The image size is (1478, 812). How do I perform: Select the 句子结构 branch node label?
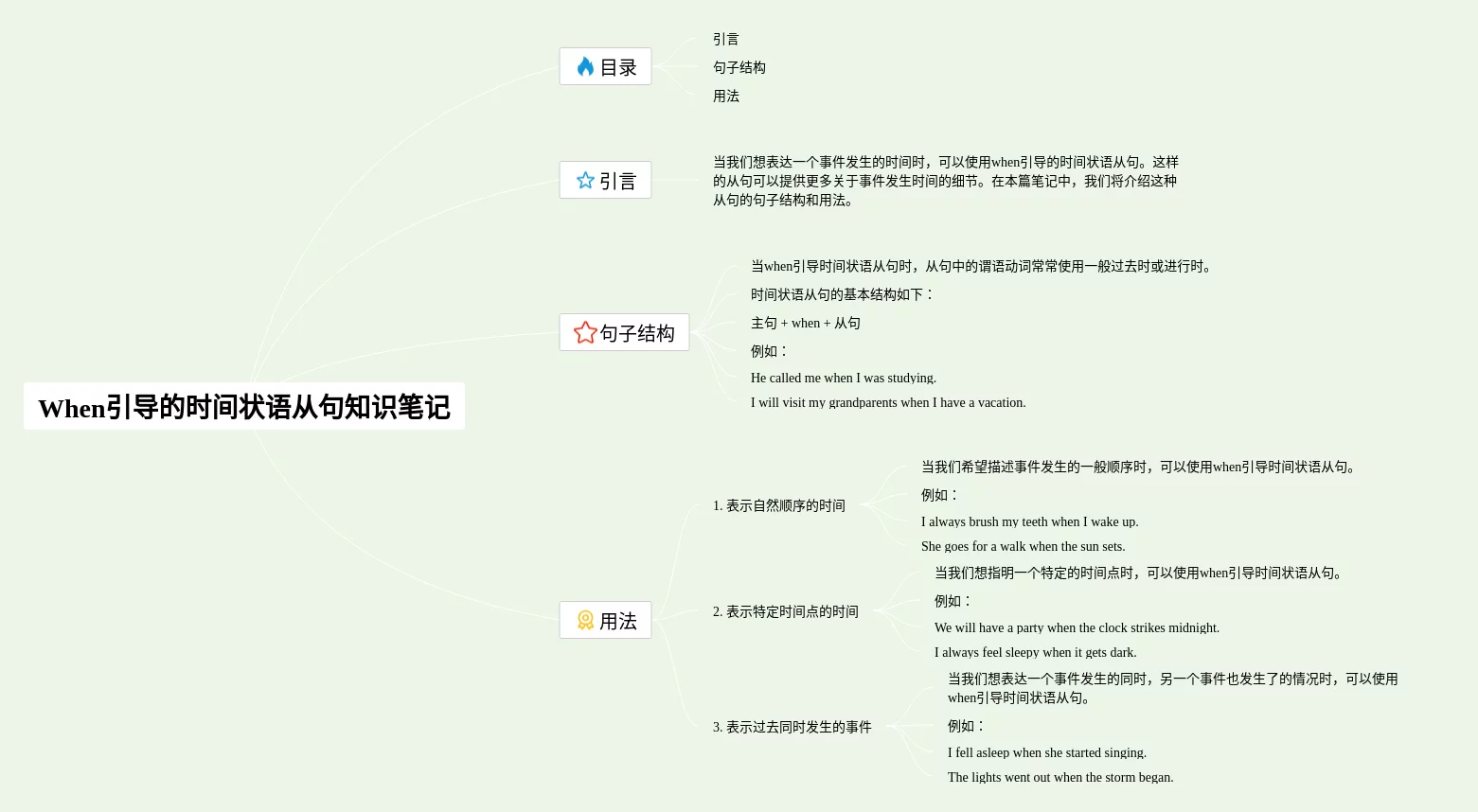pos(637,333)
